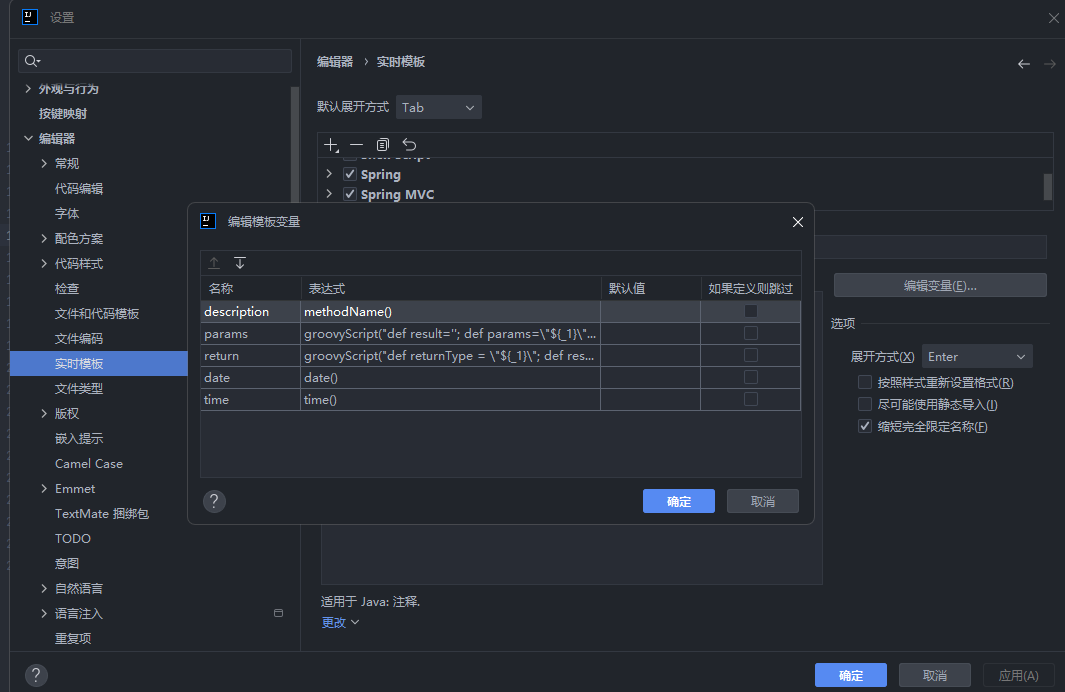
Task: Confirm with 确定 in variables dialog
Action: point(679,501)
